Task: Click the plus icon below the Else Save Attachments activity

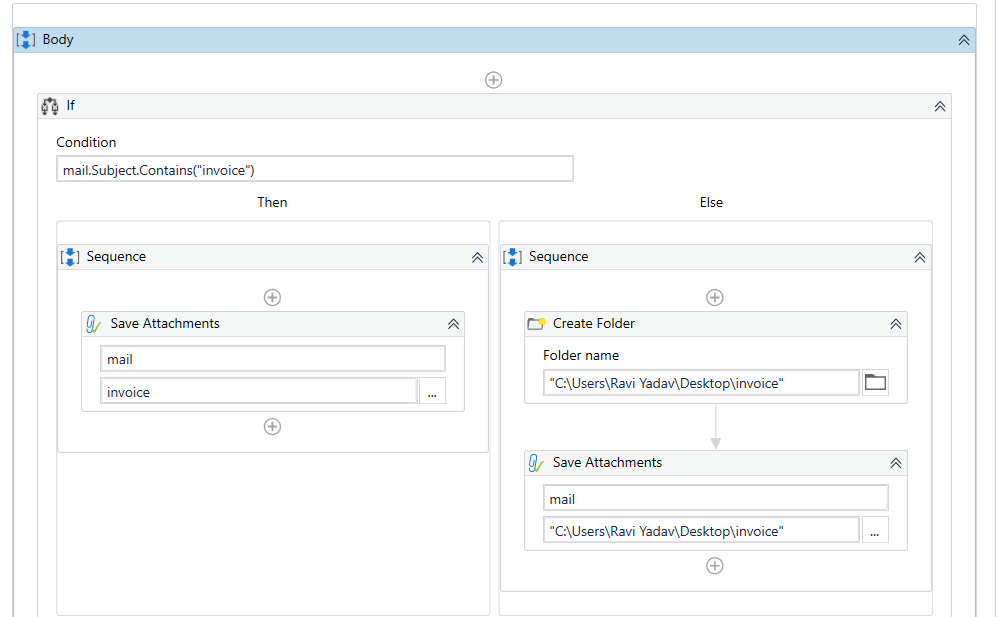Action: tap(714, 565)
